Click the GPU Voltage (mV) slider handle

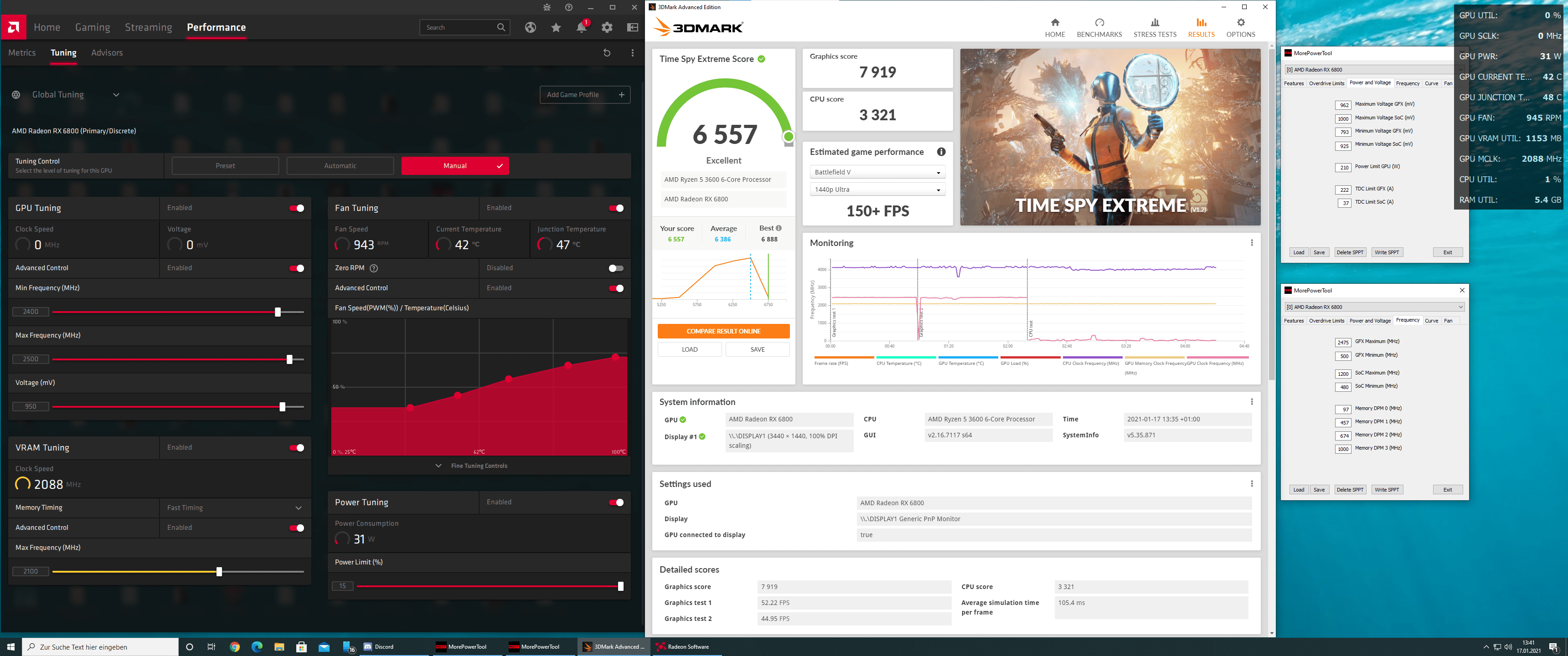282,407
